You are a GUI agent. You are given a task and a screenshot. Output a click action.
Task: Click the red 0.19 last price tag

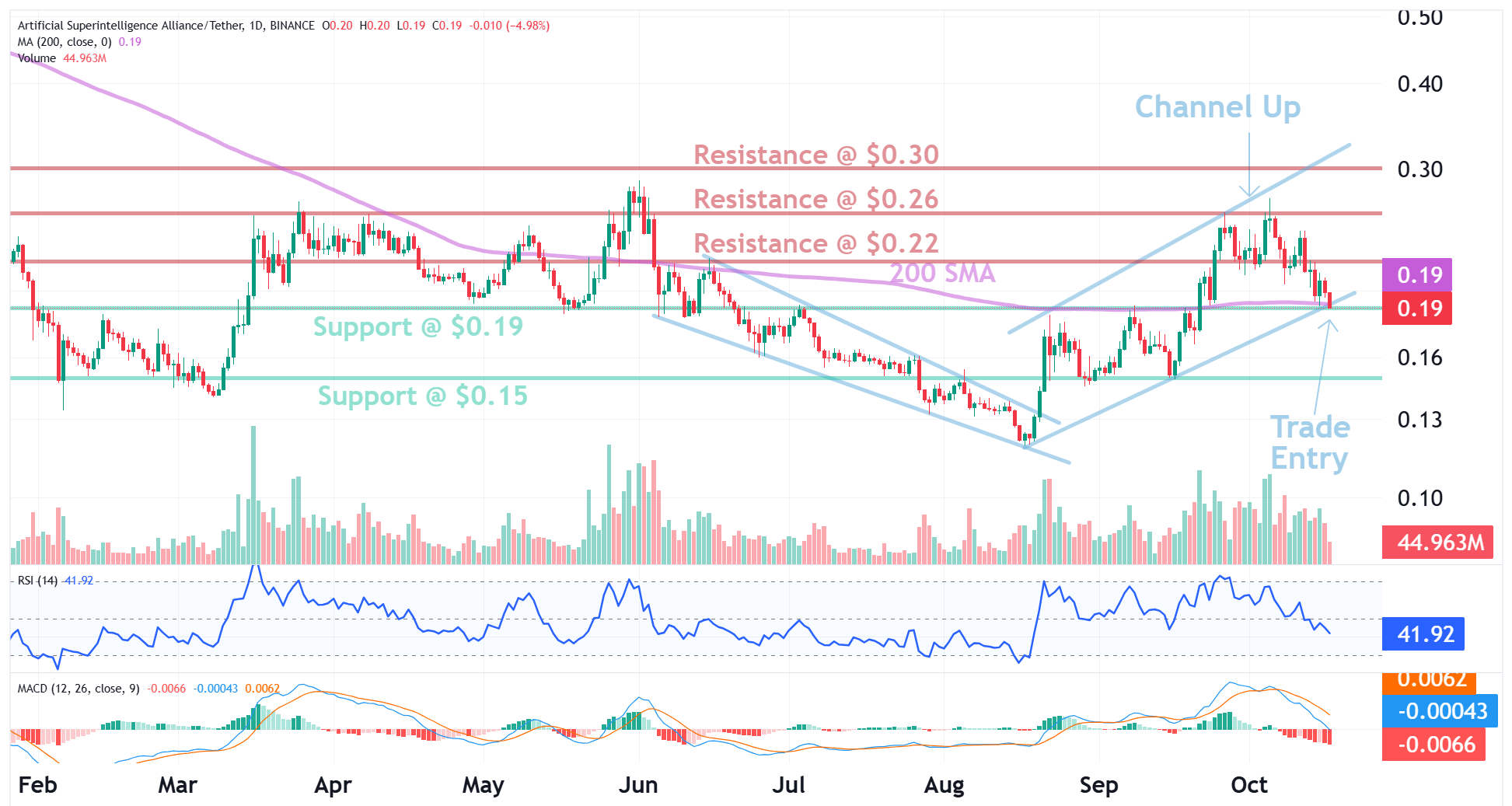coord(1417,309)
